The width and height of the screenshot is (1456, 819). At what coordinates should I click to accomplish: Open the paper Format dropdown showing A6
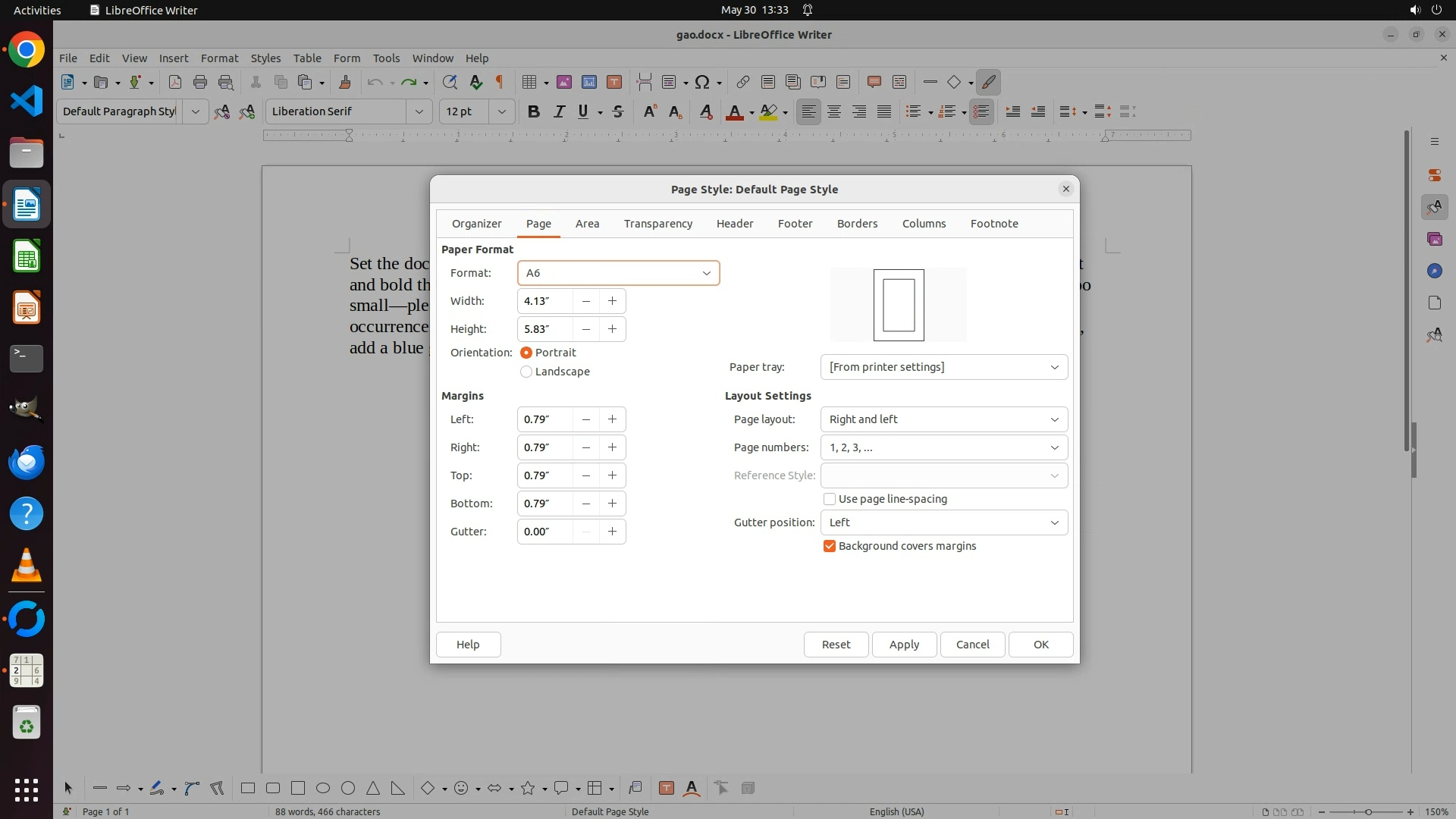pyautogui.click(x=618, y=273)
